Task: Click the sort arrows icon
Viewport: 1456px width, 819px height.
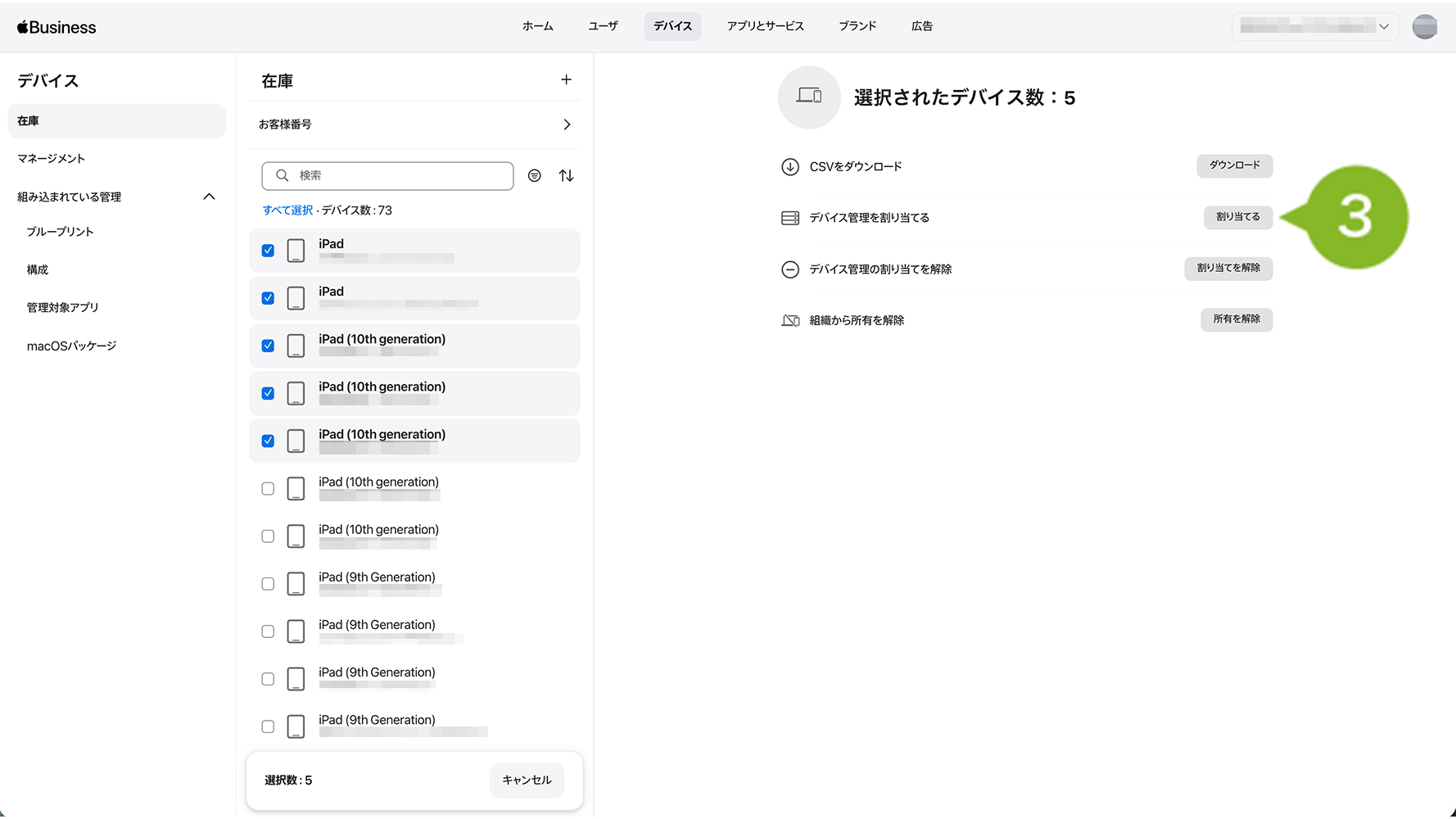Action: (566, 175)
